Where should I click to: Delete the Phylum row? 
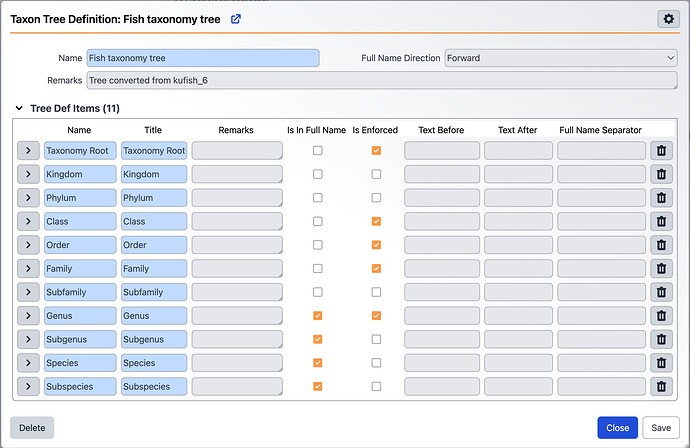[661, 198]
